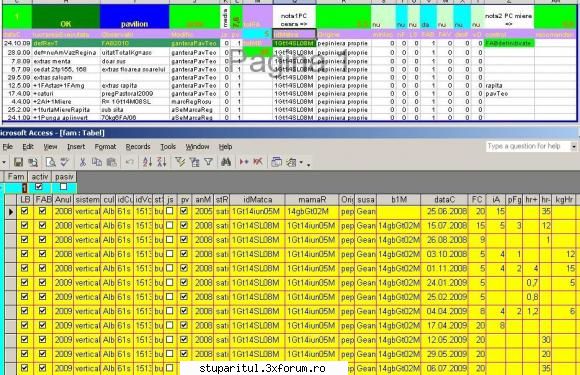The image size is (580, 375).
Task: Select the kgHr column header
Action: coord(565,200)
